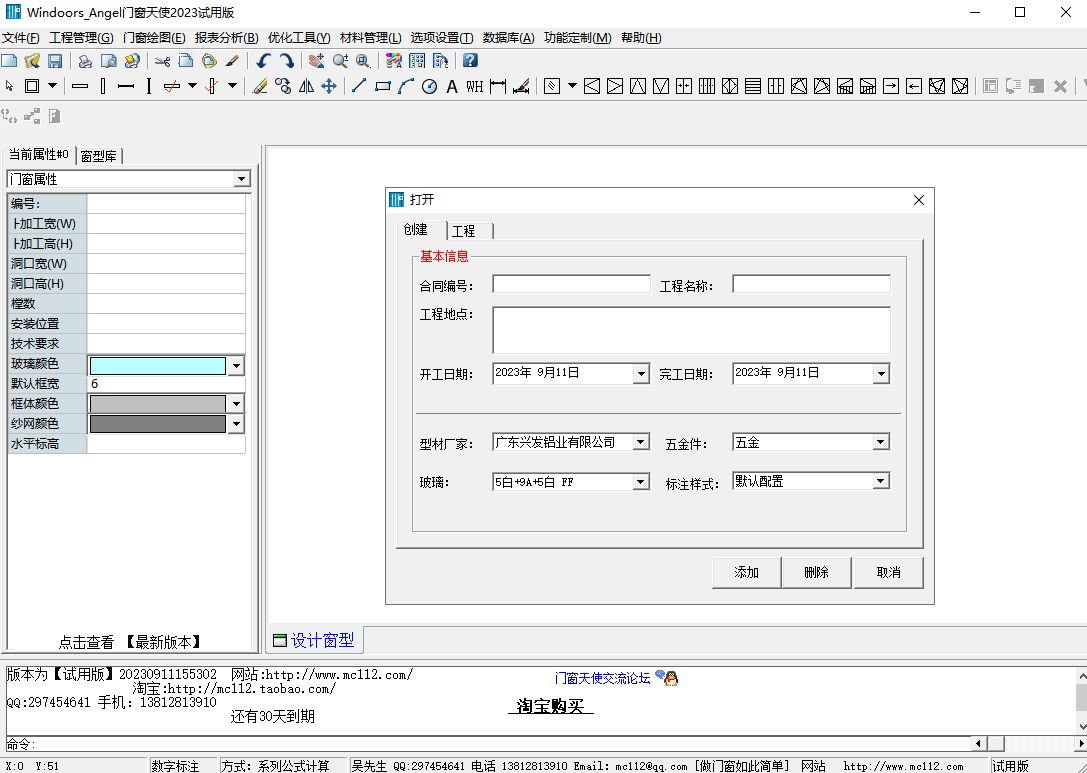Image resolution: width=1087 pixels, height=773 pixels.
Task: Click the Mirror flip tool icon
Action: pyautogui.click(x=306, y=86)
